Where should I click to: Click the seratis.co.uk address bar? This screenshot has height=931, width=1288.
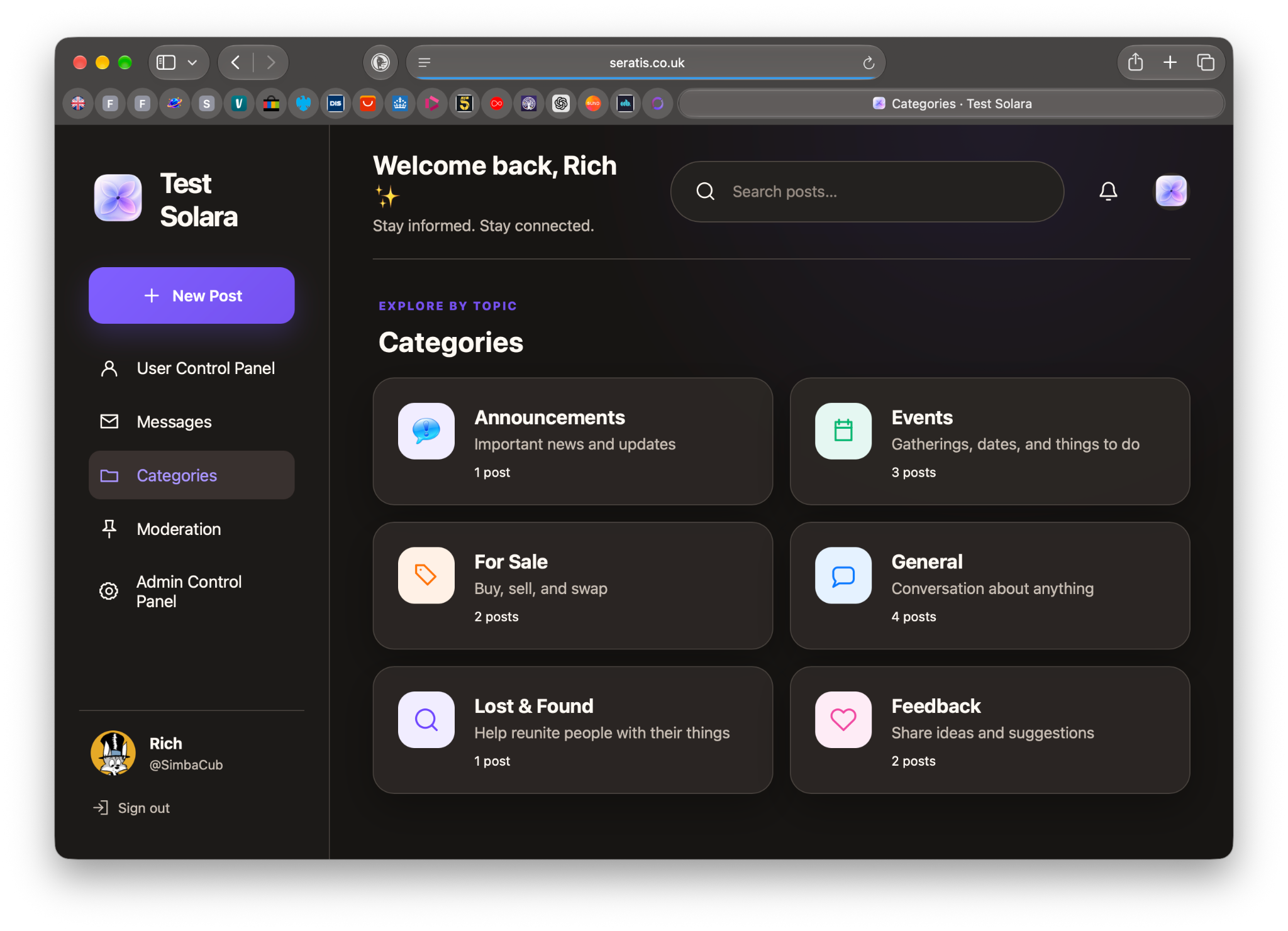(647, 63)
